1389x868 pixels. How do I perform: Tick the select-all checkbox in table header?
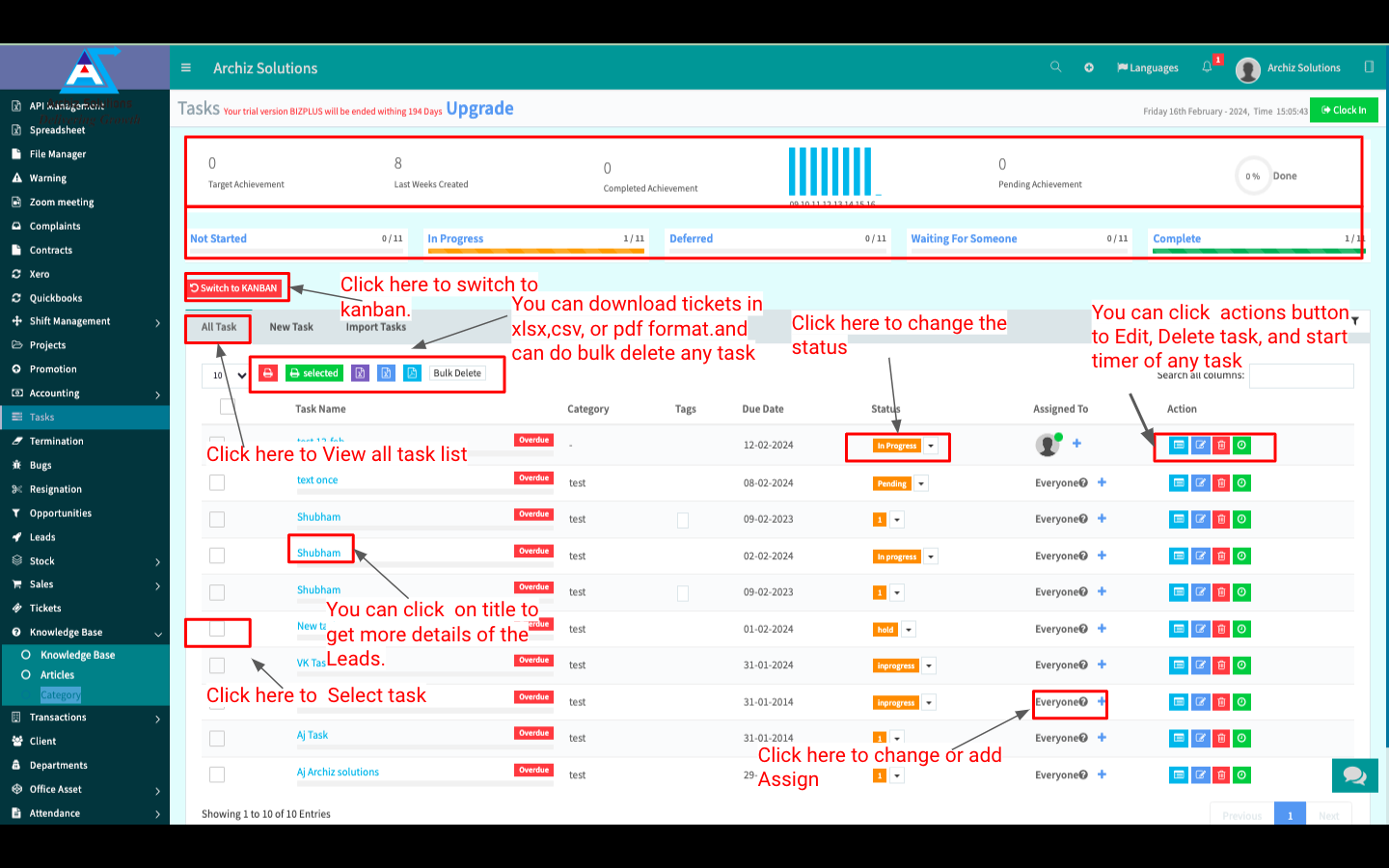(227, 406)
